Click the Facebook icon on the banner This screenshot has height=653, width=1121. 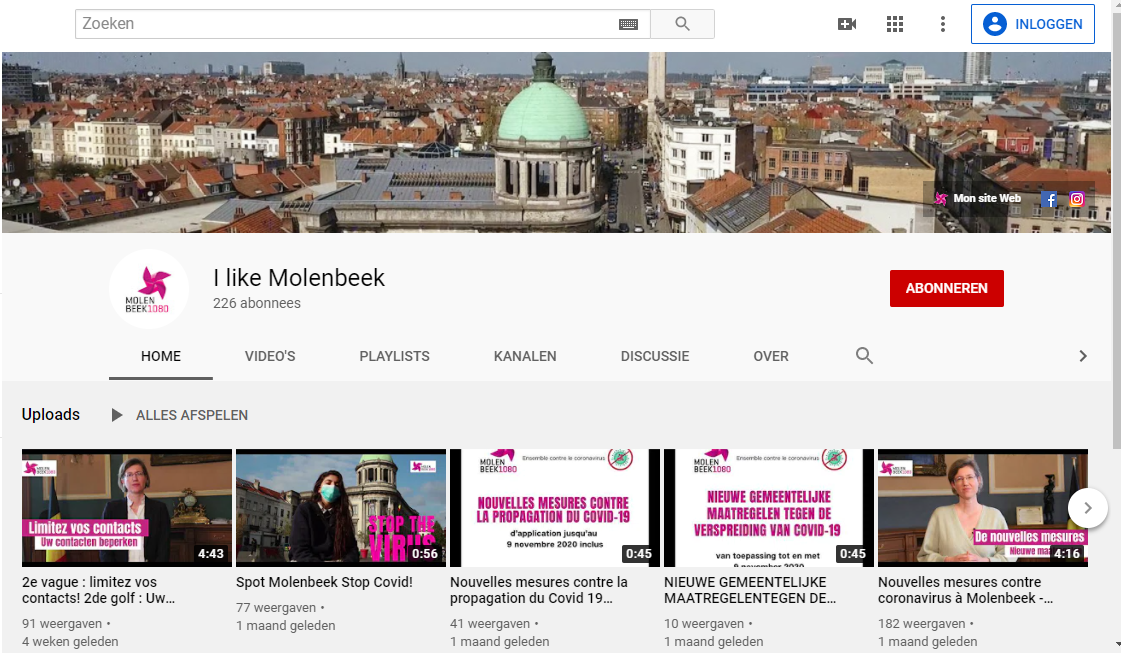click(1049, 199)
